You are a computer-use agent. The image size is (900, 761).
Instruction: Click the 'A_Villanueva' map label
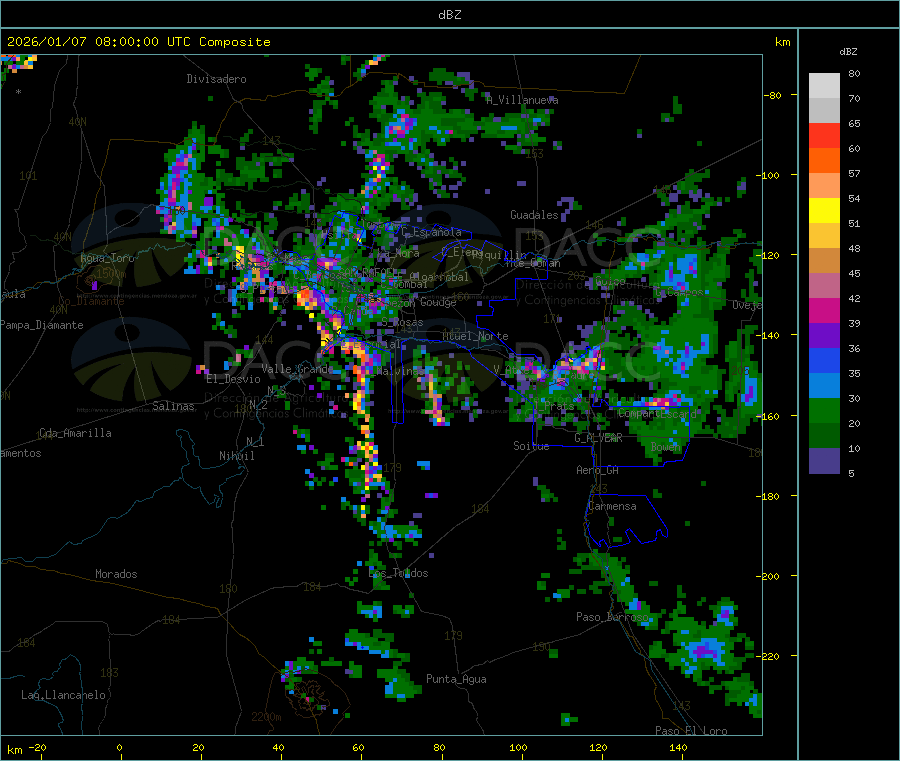[522, 100]
